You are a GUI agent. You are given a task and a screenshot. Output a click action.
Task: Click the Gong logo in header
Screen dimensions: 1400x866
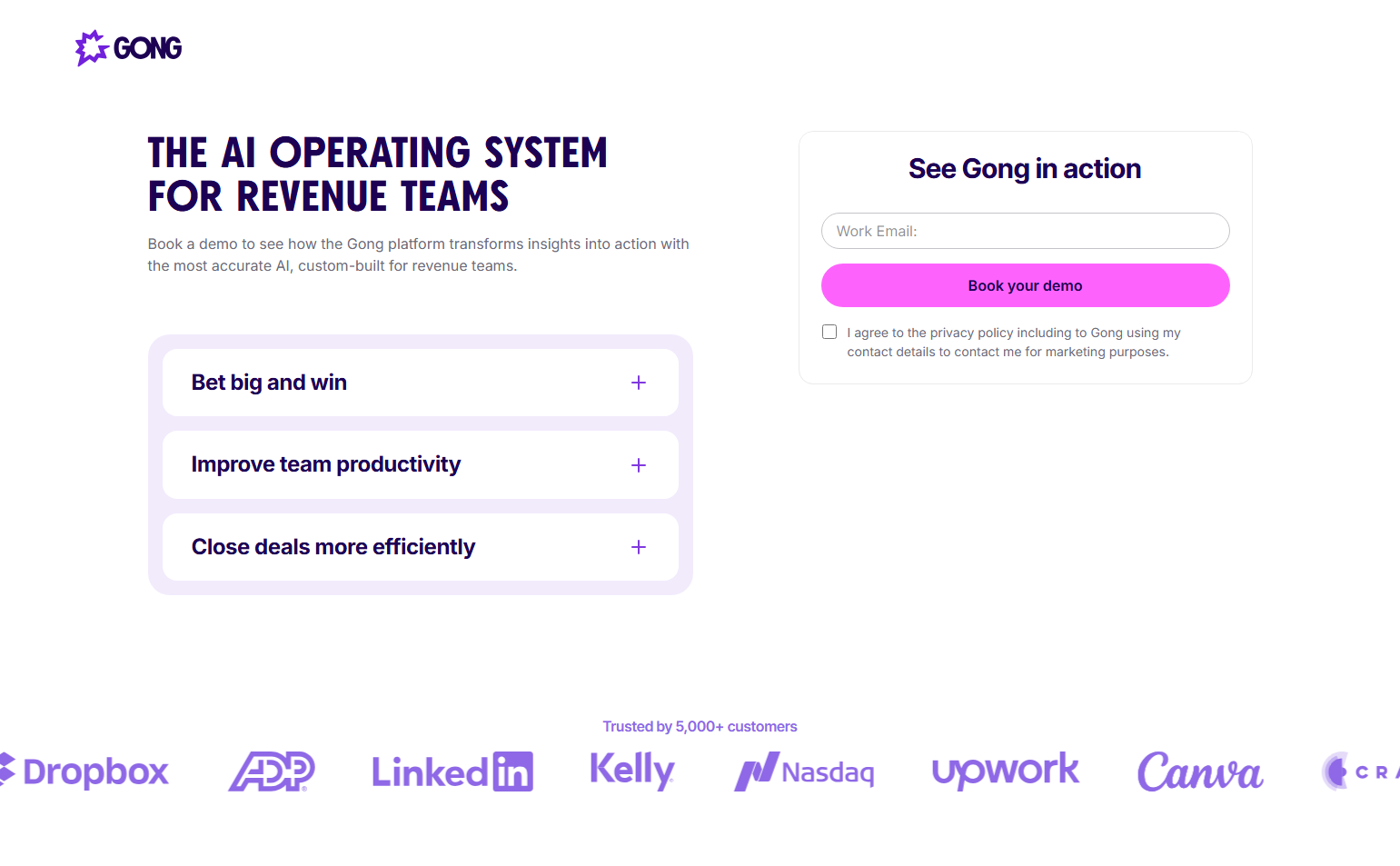[x=128, y=48]
